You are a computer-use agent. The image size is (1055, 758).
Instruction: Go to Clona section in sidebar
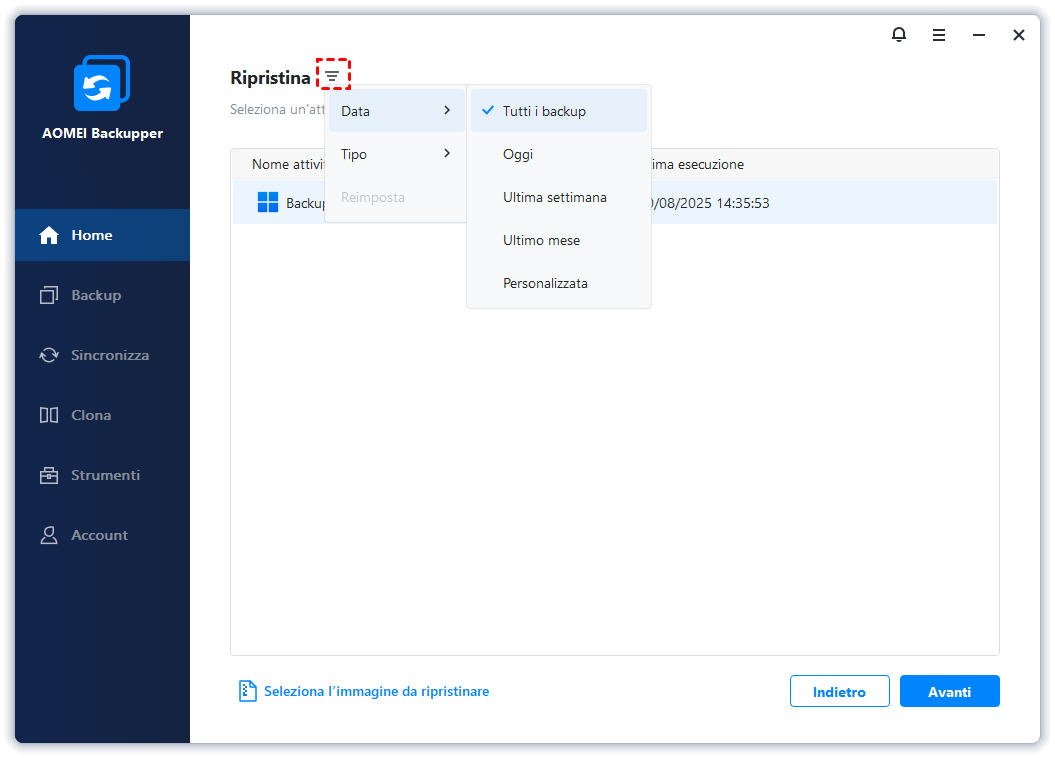tap(102, 415)
